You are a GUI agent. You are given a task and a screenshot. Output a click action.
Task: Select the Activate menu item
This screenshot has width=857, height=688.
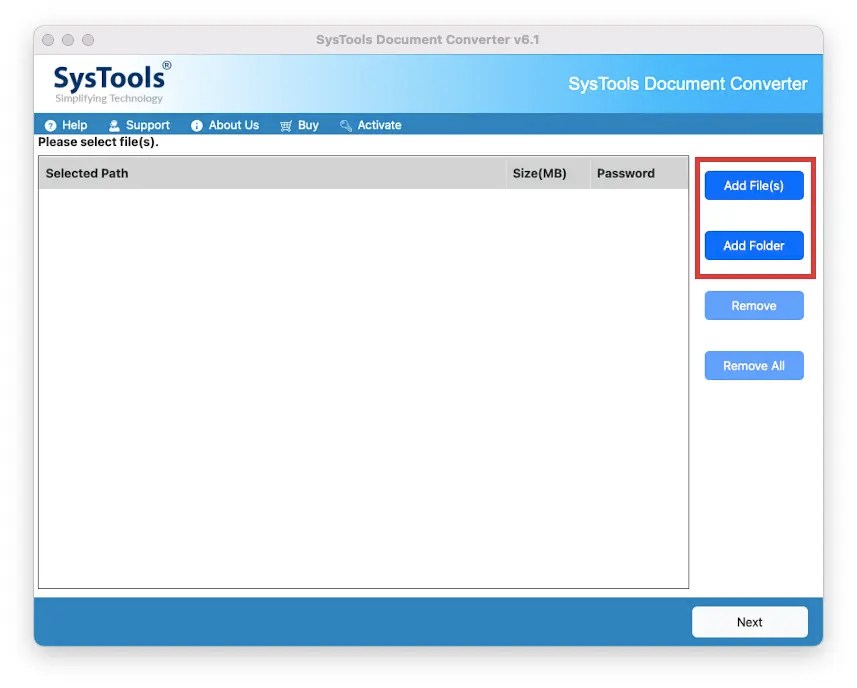[x=371, y=125]
